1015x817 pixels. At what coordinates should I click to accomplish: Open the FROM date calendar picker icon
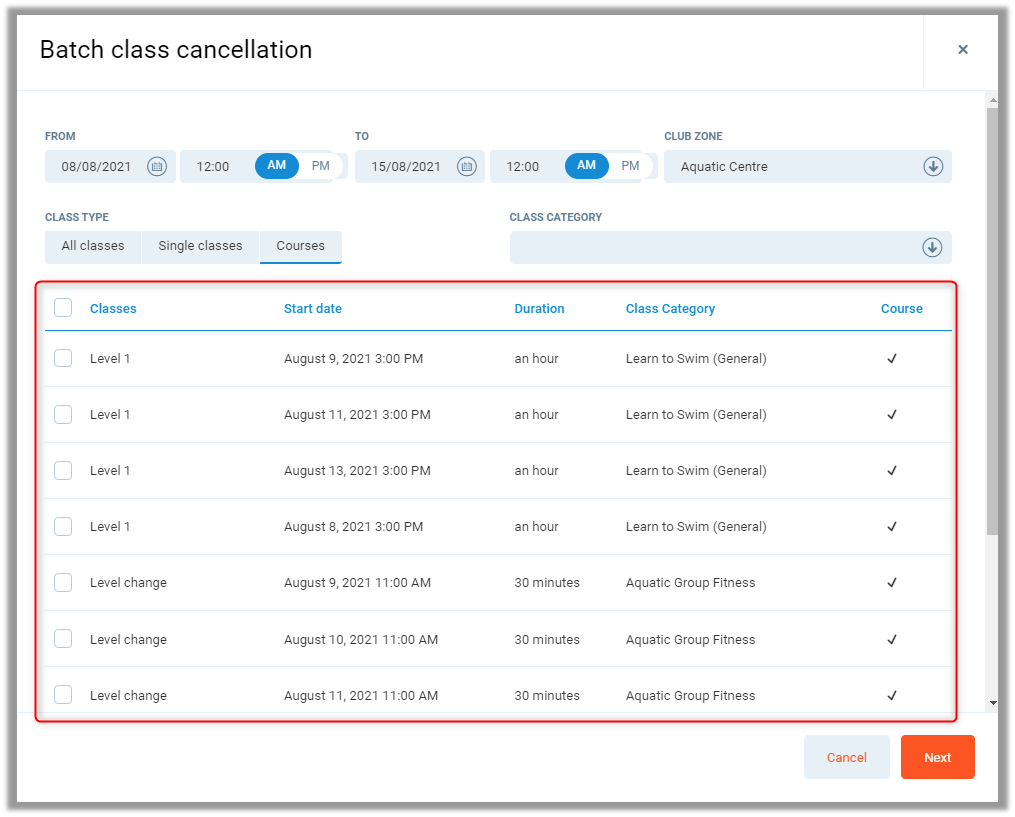point(157,167)
